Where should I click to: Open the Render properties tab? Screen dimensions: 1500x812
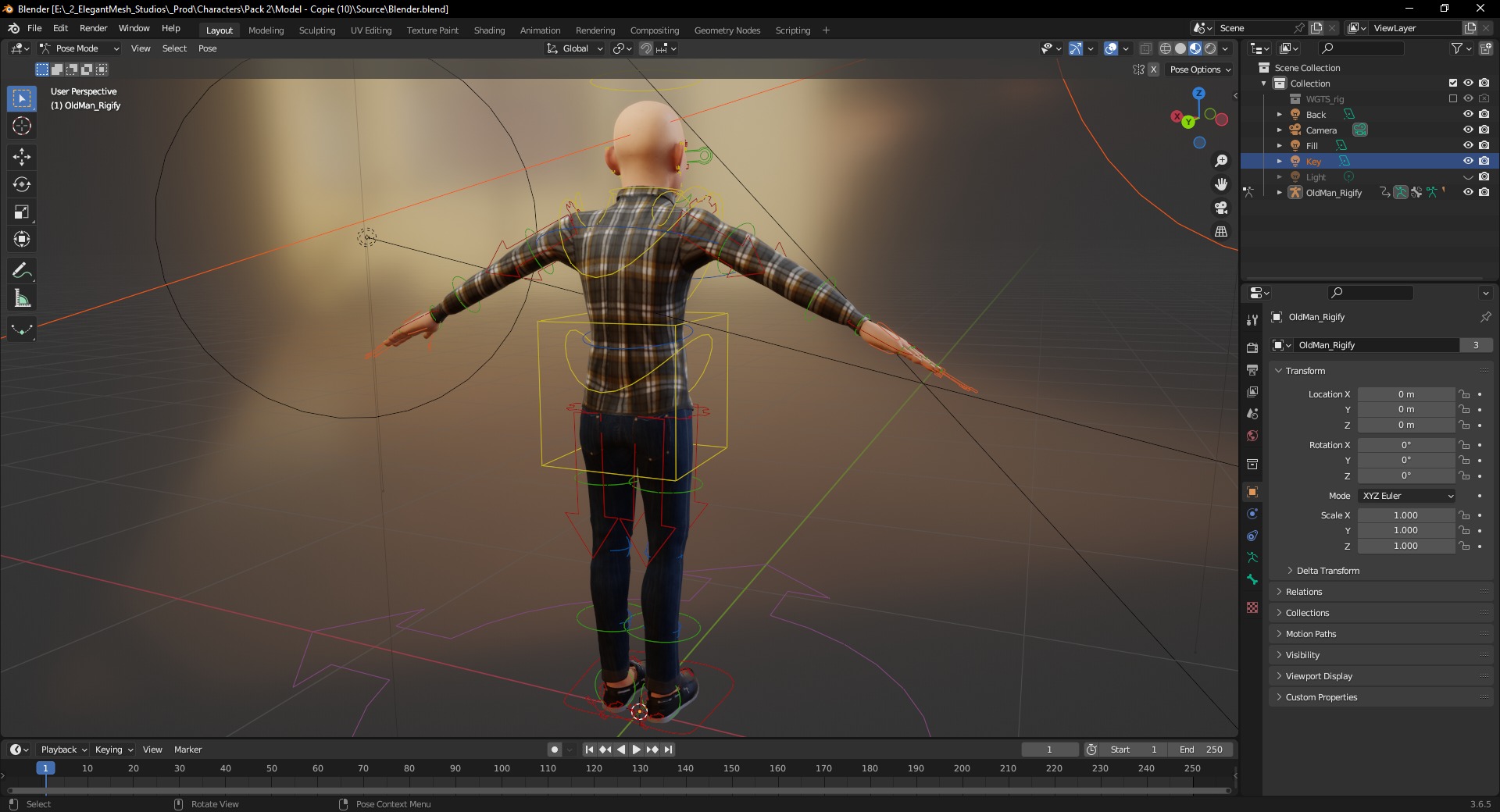pos(1252,347)
